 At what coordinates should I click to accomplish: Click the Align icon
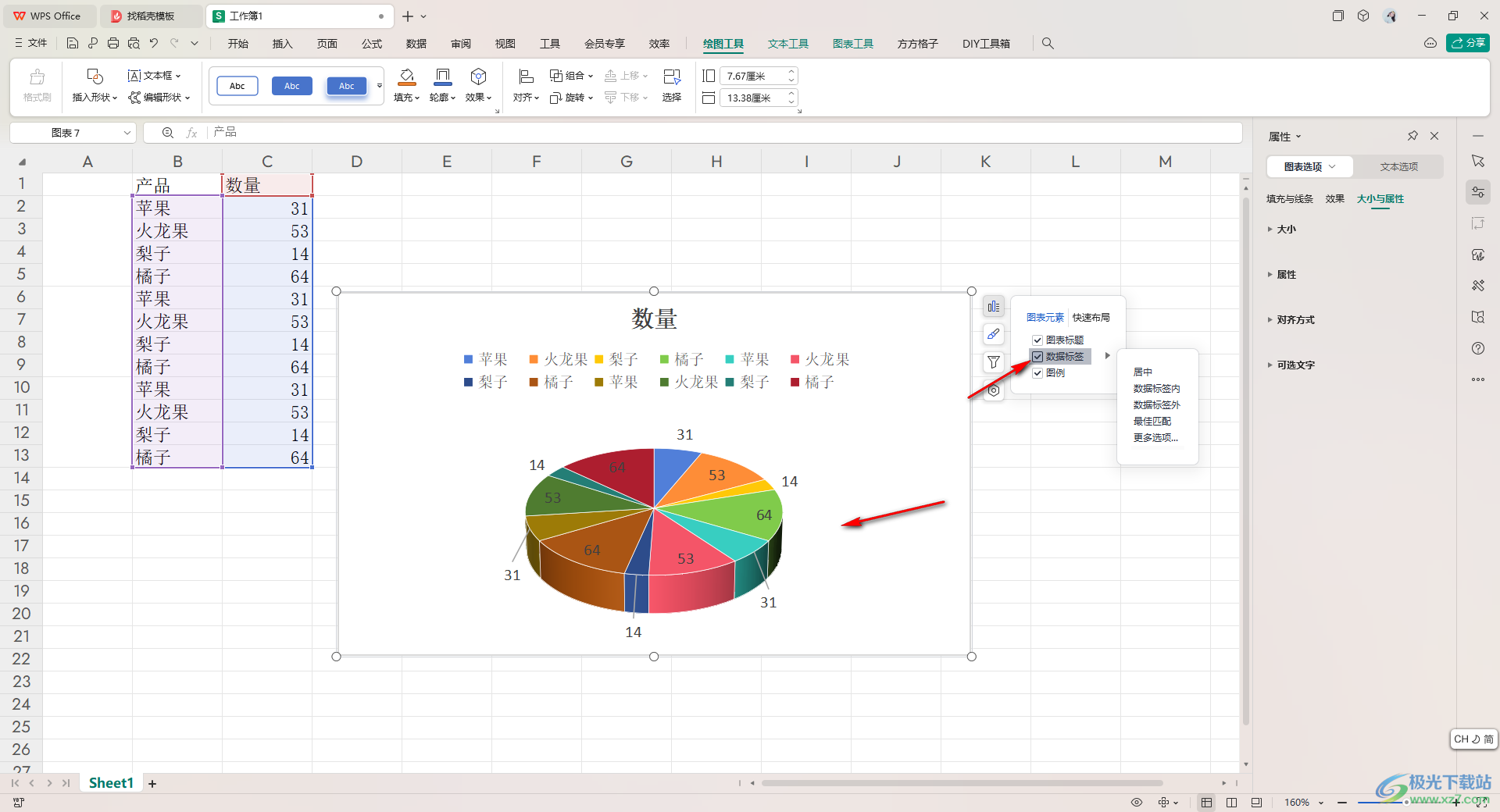(x=526, y=77)
